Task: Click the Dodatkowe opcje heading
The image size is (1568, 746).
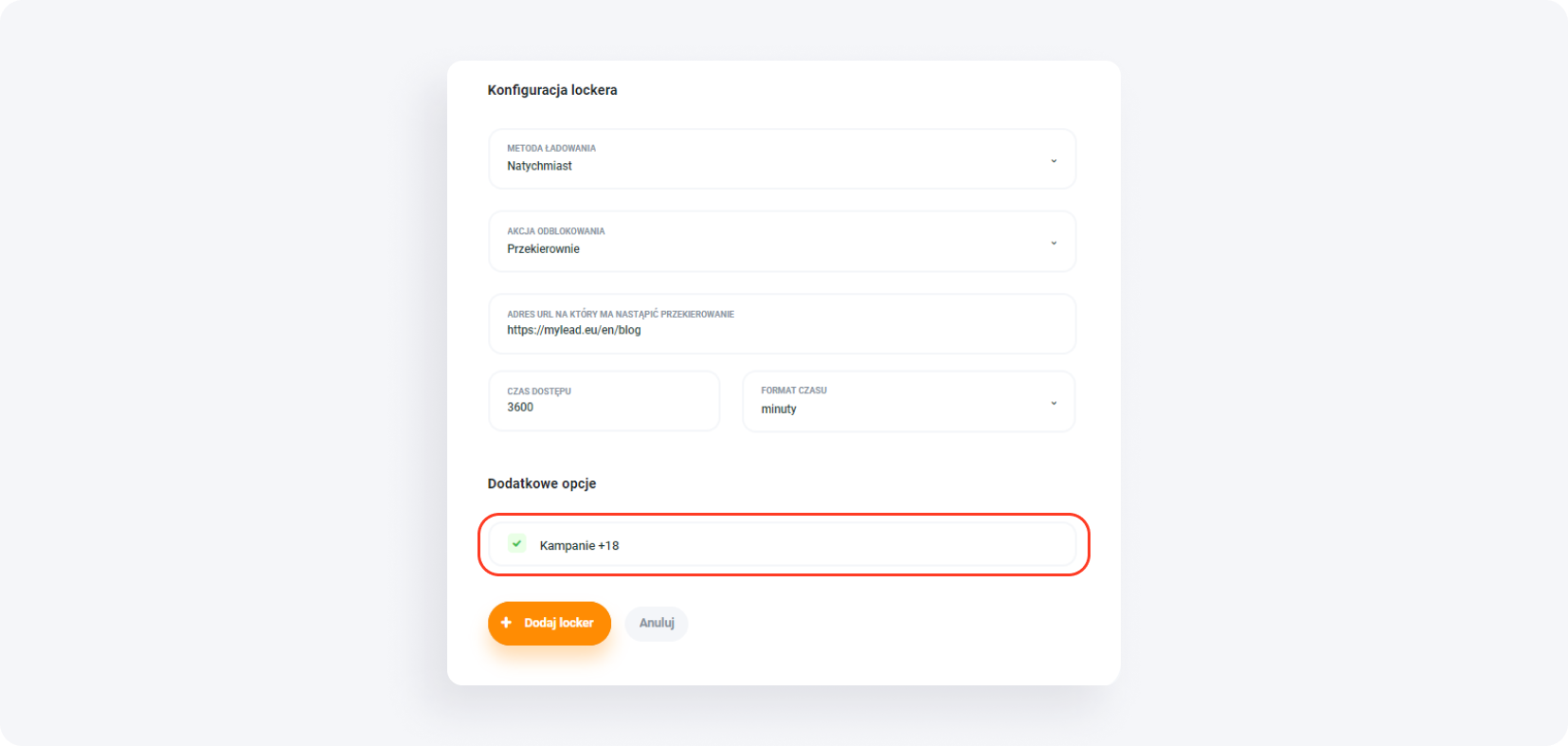Action: [x=542, y=483]
